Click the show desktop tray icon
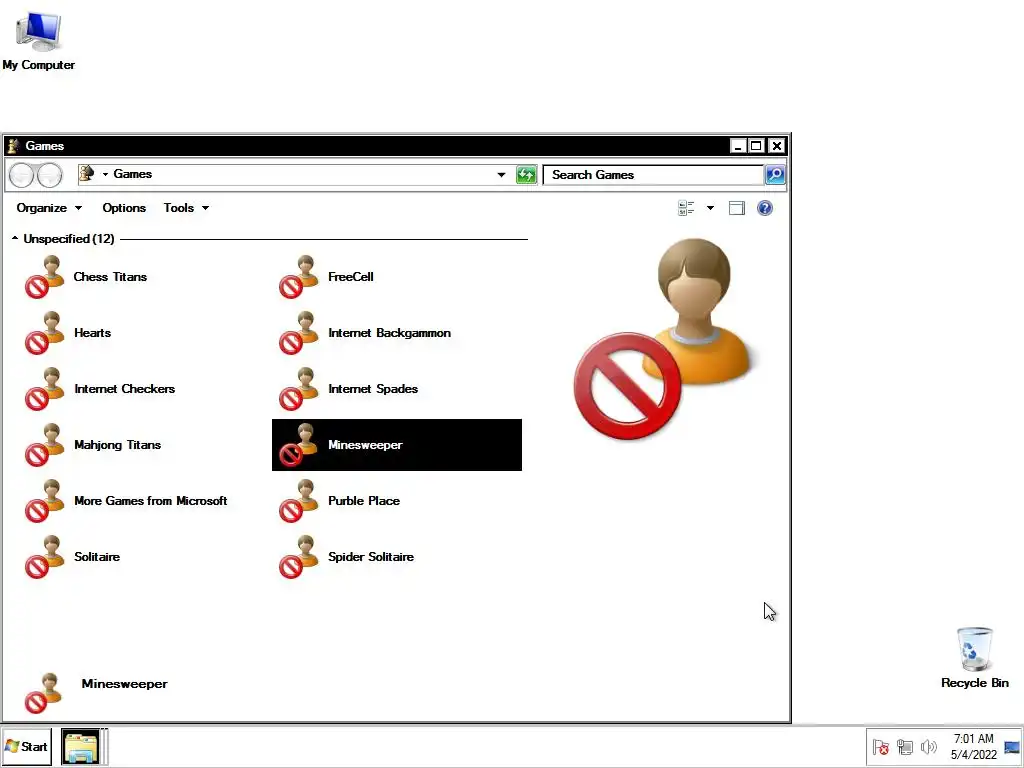 (1012, 746)
